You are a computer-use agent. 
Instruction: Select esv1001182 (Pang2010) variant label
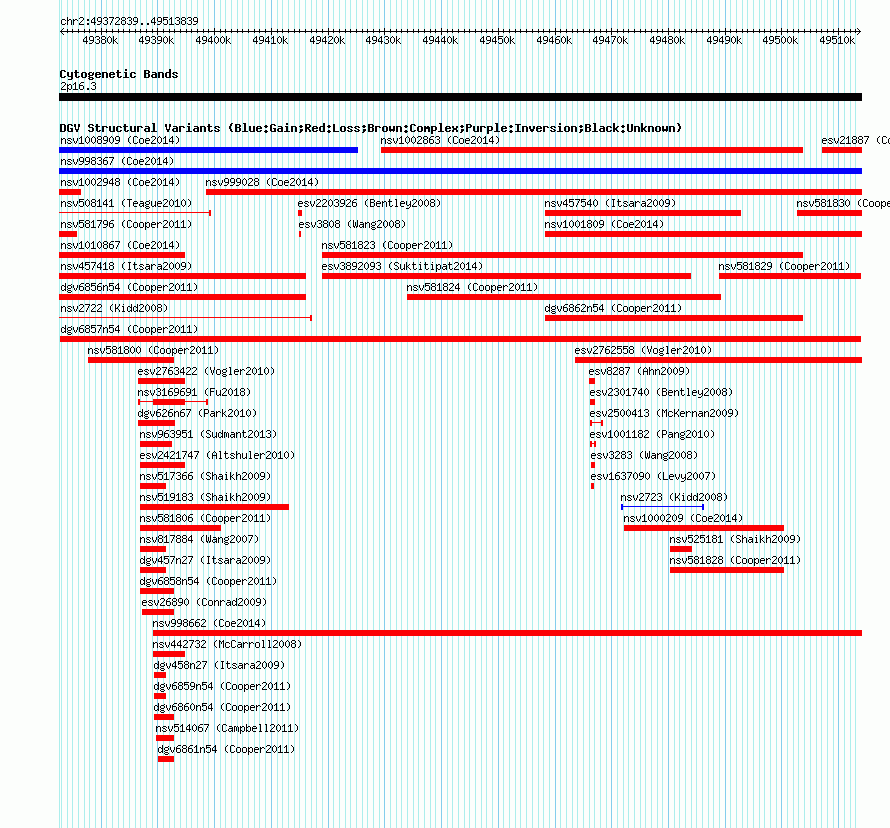pyautogui.click(x=652, y=434)
